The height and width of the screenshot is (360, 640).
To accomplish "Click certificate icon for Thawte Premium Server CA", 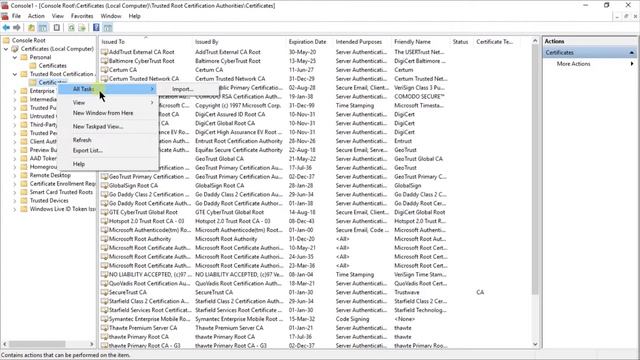I will click(104, 328).
